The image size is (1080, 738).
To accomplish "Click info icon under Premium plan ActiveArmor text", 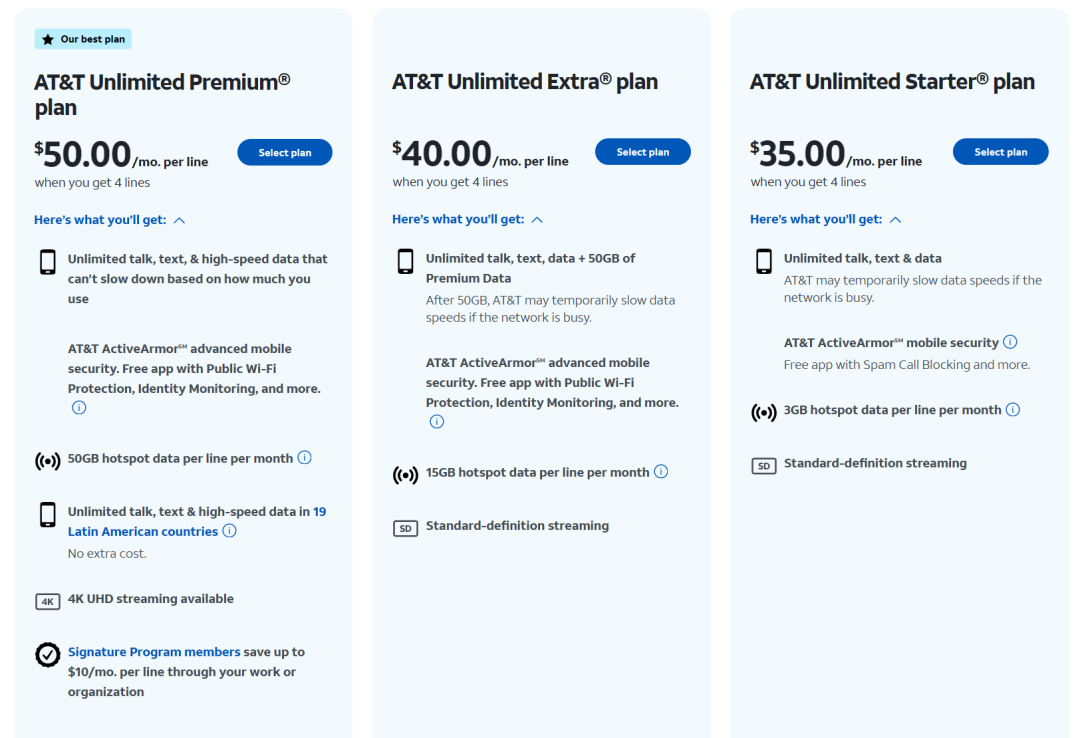I will pyautogui.click(x=79, y=408).
